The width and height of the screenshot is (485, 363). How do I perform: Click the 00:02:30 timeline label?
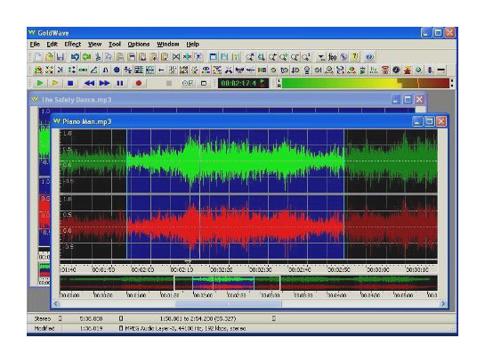pyautogui.click(x=260, y=269)
